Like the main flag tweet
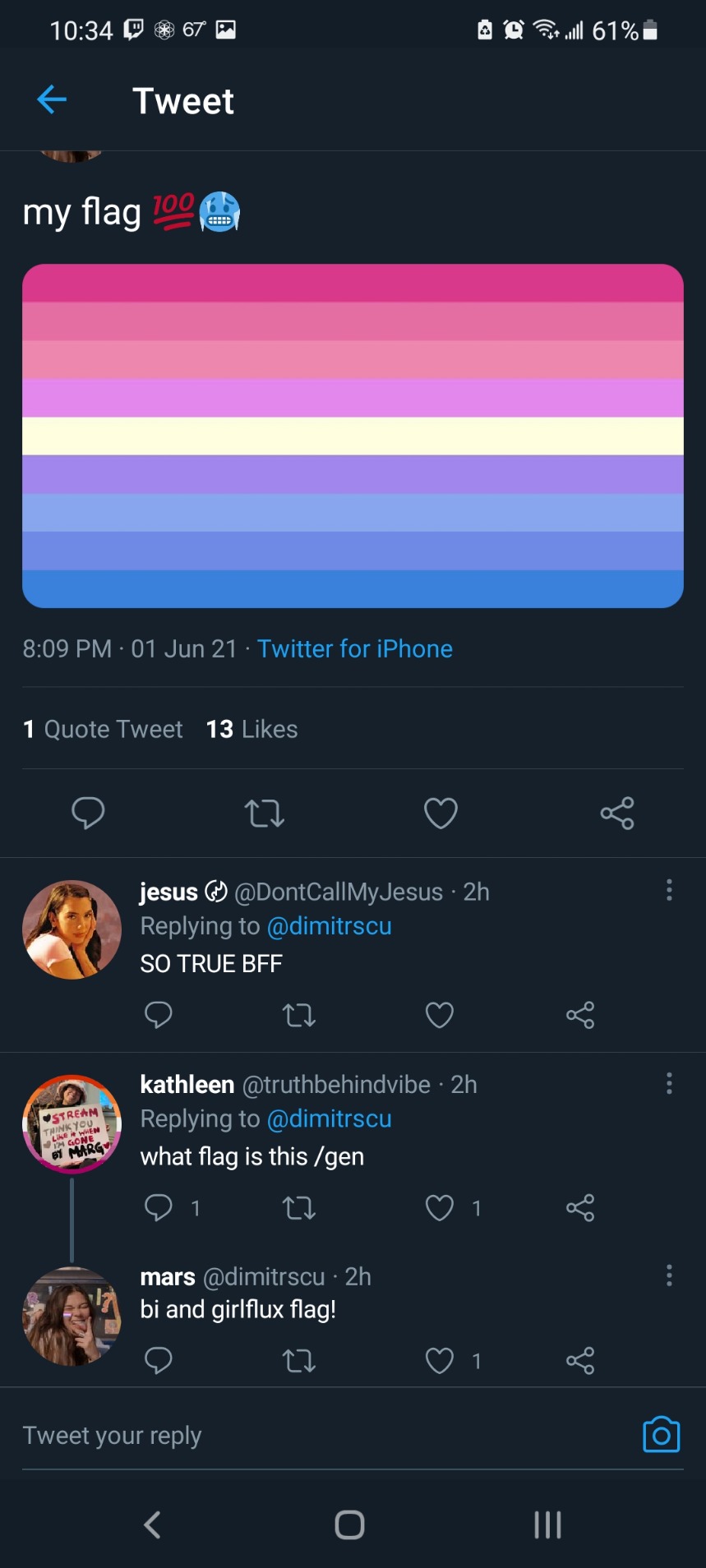This screenshot has height=1568, width=706. (441, 813)
